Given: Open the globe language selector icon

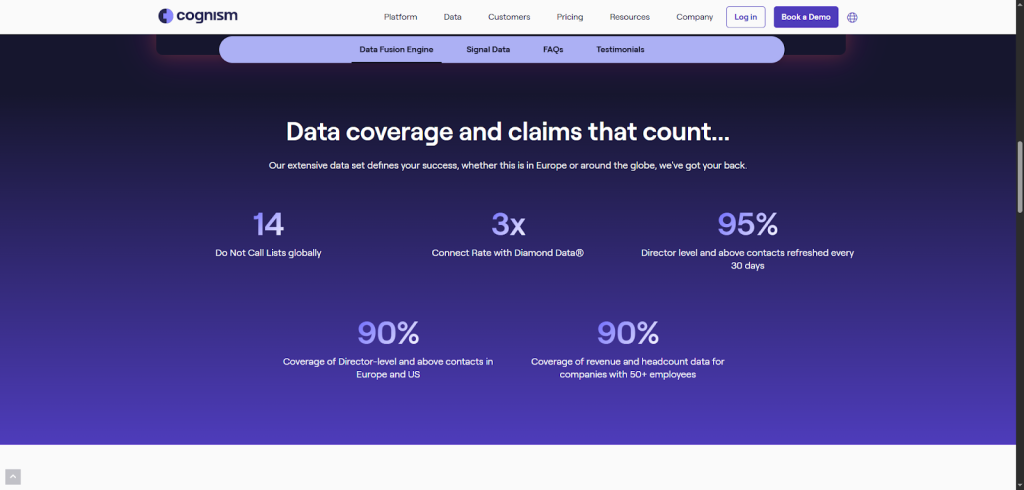Looking at the screenshot, I should 852,17.
